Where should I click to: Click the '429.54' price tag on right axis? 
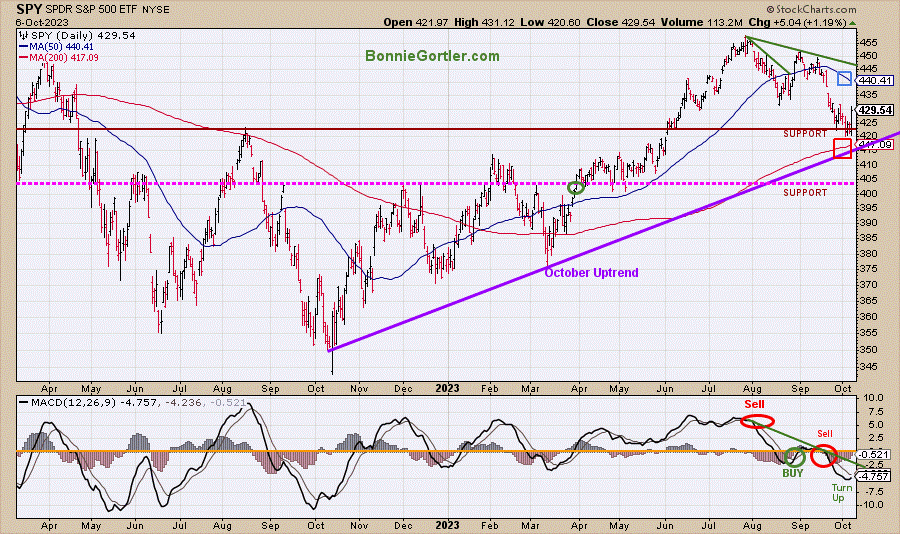tap(875, 110)
